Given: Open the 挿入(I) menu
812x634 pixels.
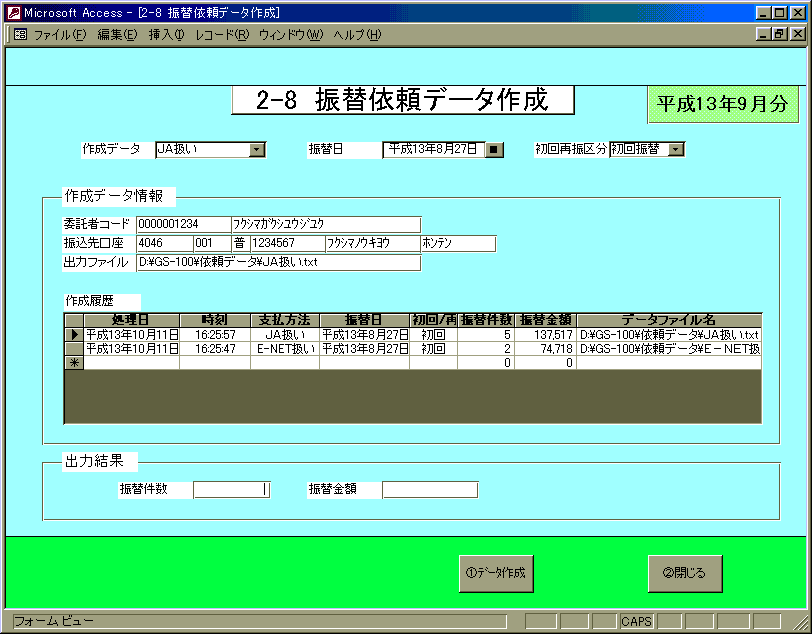Looking at the screenshot, I should pyautogui.click(x=166, y=35).
